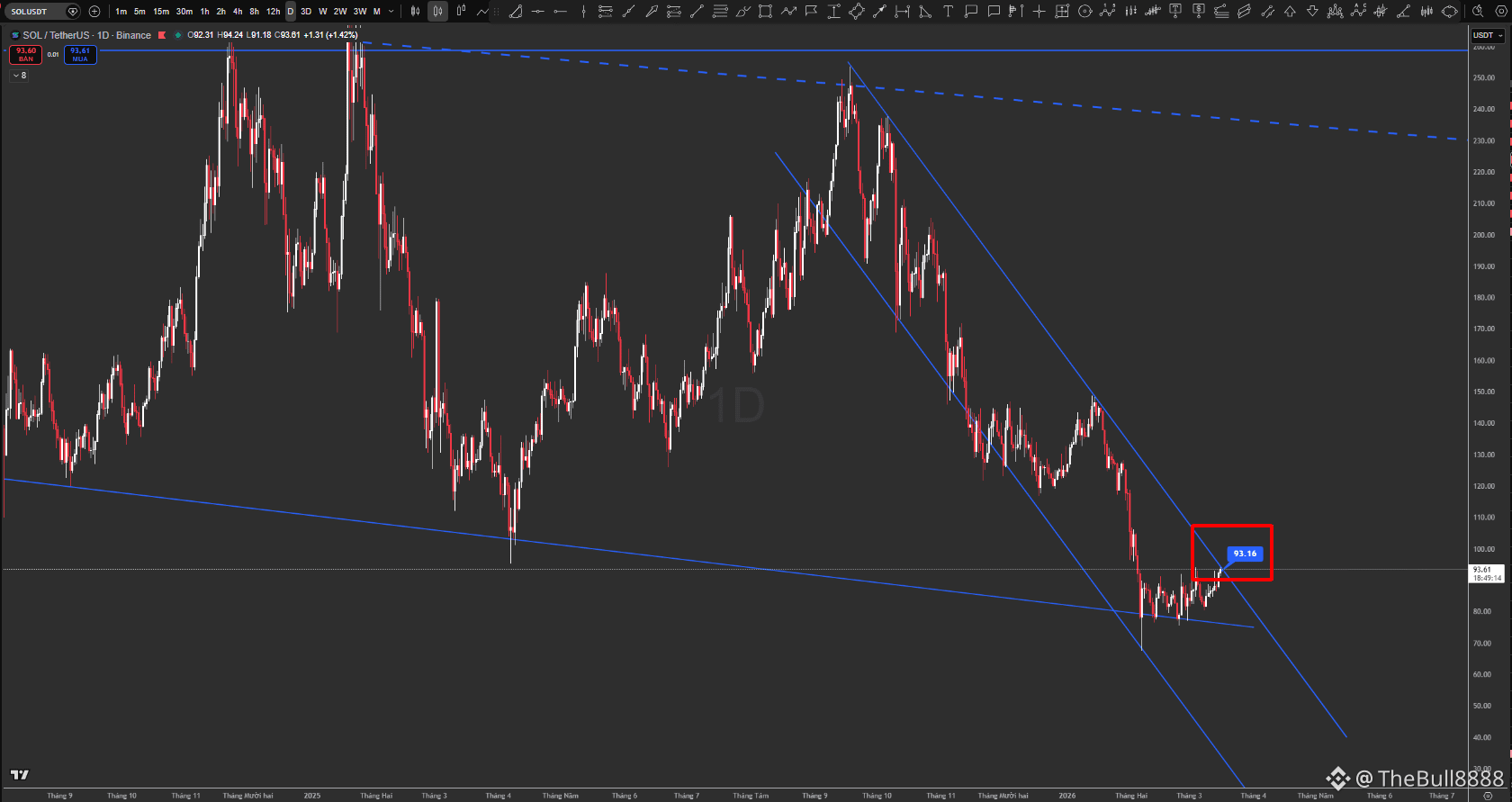Click the 93.16 price label callout
The height and width of the screenshot is (802, 1512).
pos(1245,554)
